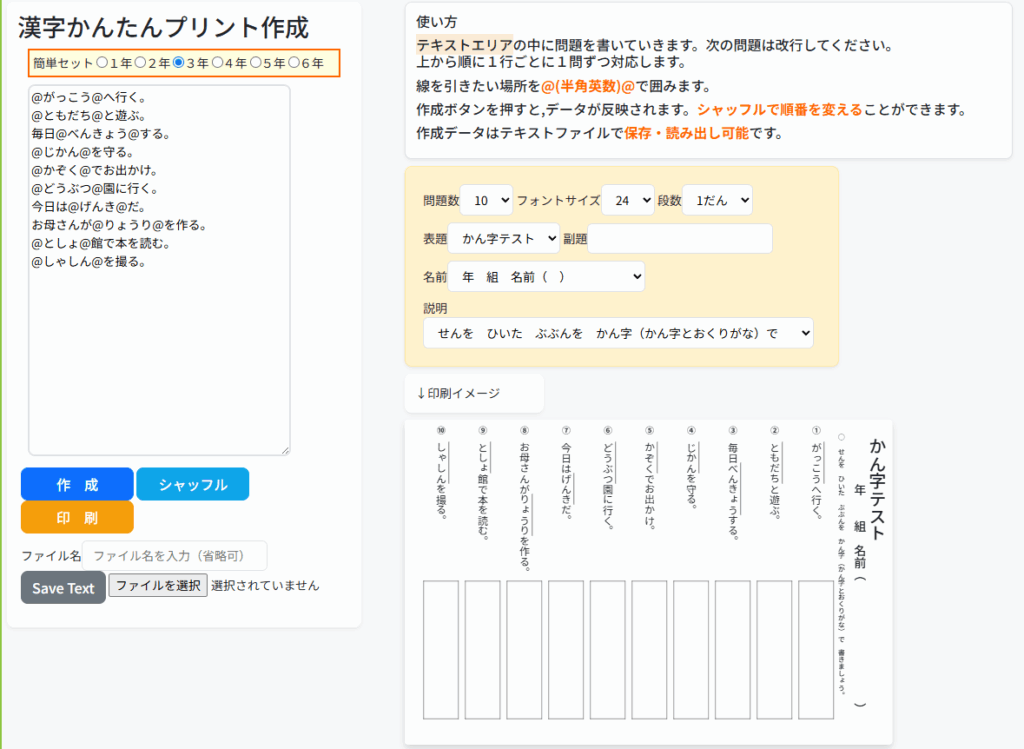Click the orange 印刷 button
This screenshot has height=749, width=1024.
coord(77,517)
